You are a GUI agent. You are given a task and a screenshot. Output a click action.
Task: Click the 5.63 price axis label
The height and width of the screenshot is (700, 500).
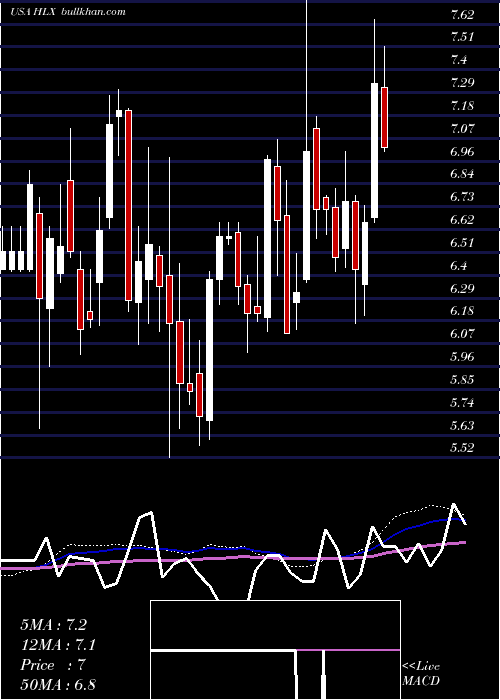click(x=462, y=425)
